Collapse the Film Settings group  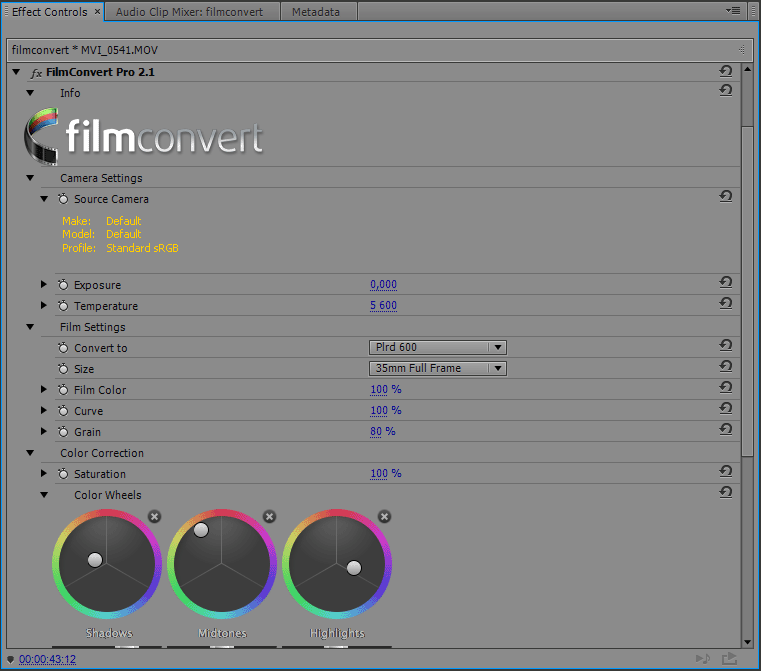(30, 327)
